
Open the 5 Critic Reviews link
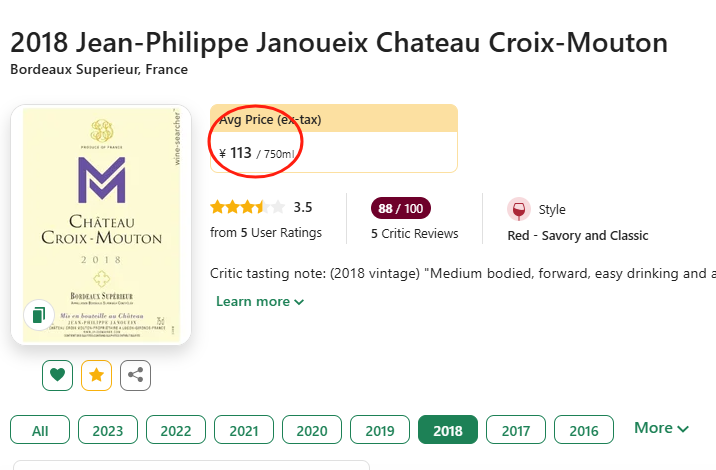tap(414, 234)
